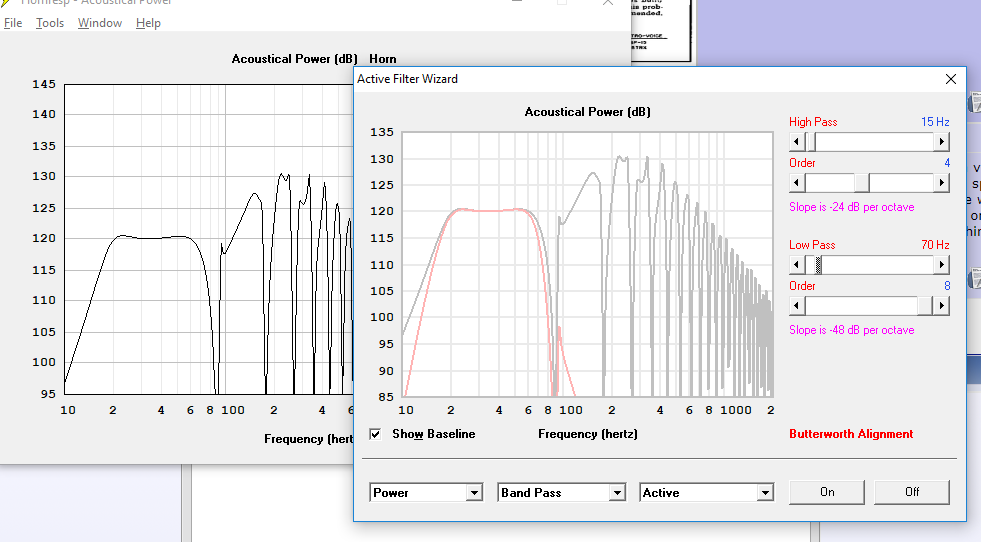Click the 15 Hz High Pass value
Viewport: 981px width, 542px height.
pyautogui.click(x=935, y=122)
